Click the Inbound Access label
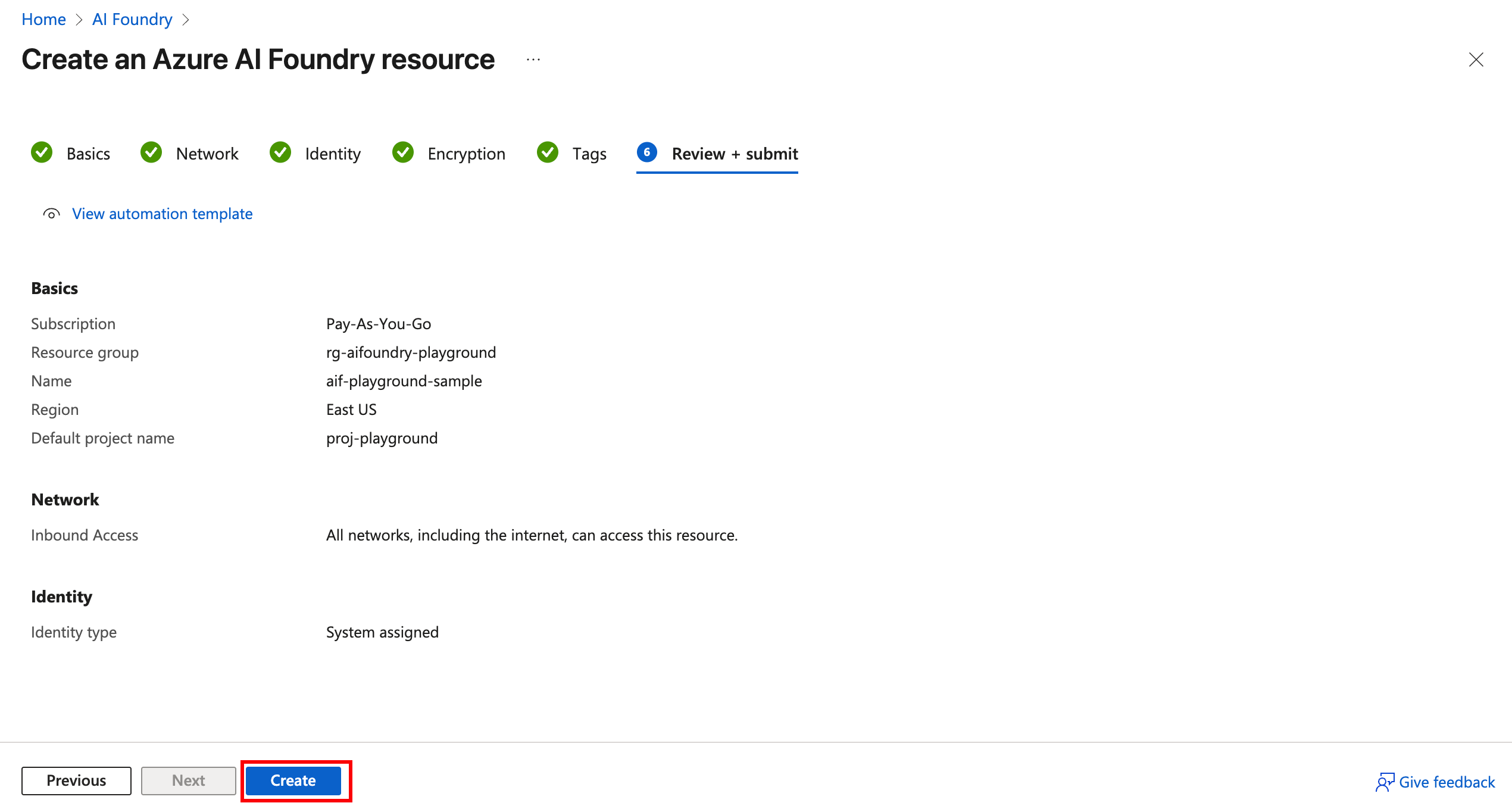The image size is (1512, 806). click(x=85, y=535)
